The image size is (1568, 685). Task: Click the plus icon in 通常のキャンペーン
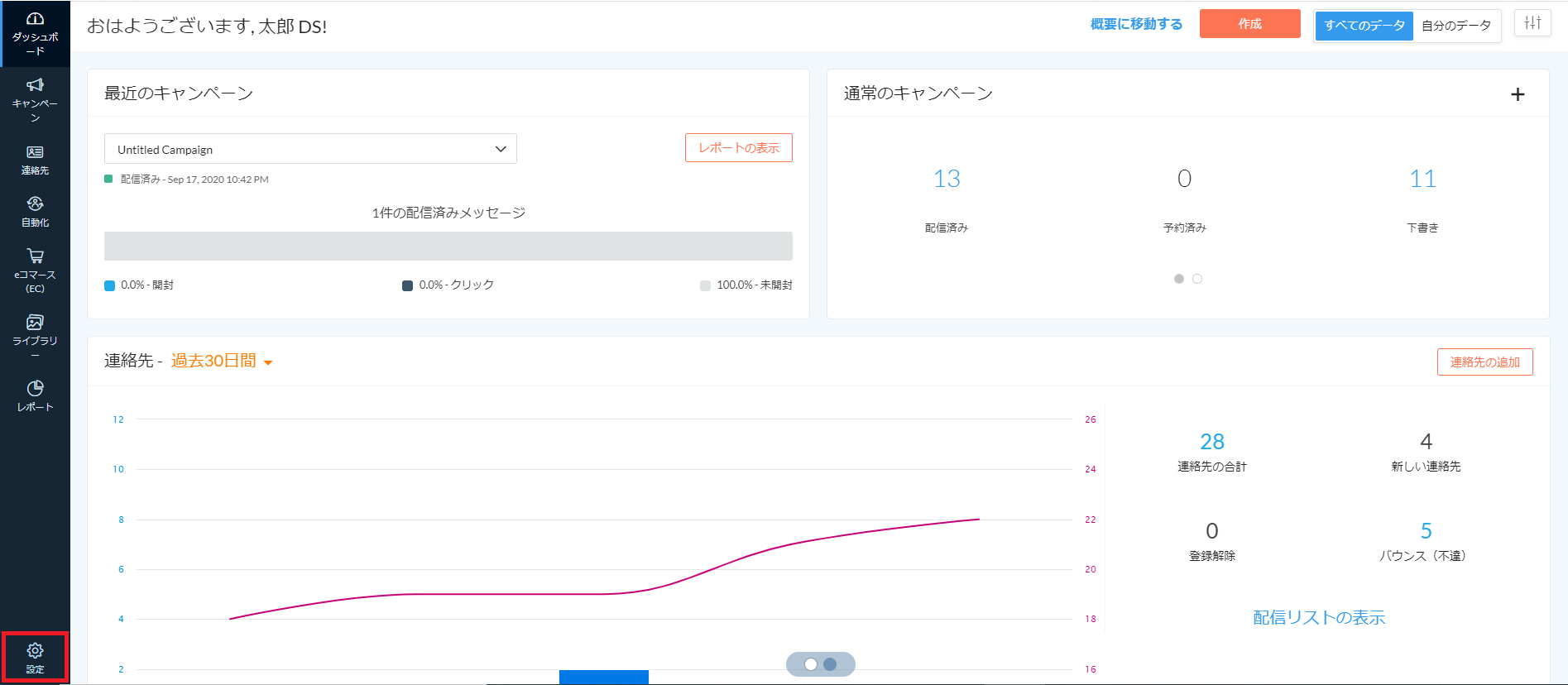[1517, 94]
